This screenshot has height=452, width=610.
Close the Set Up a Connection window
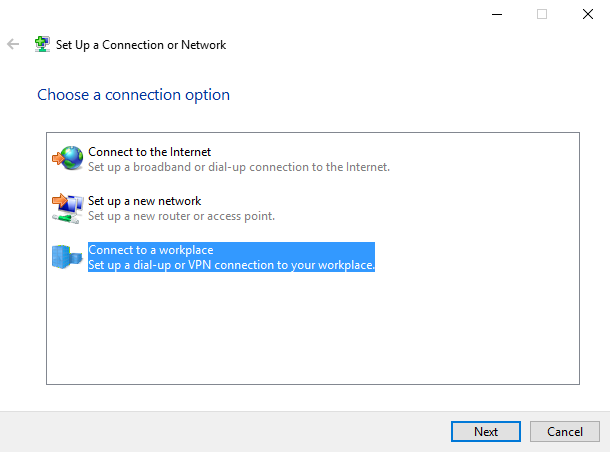587,14
